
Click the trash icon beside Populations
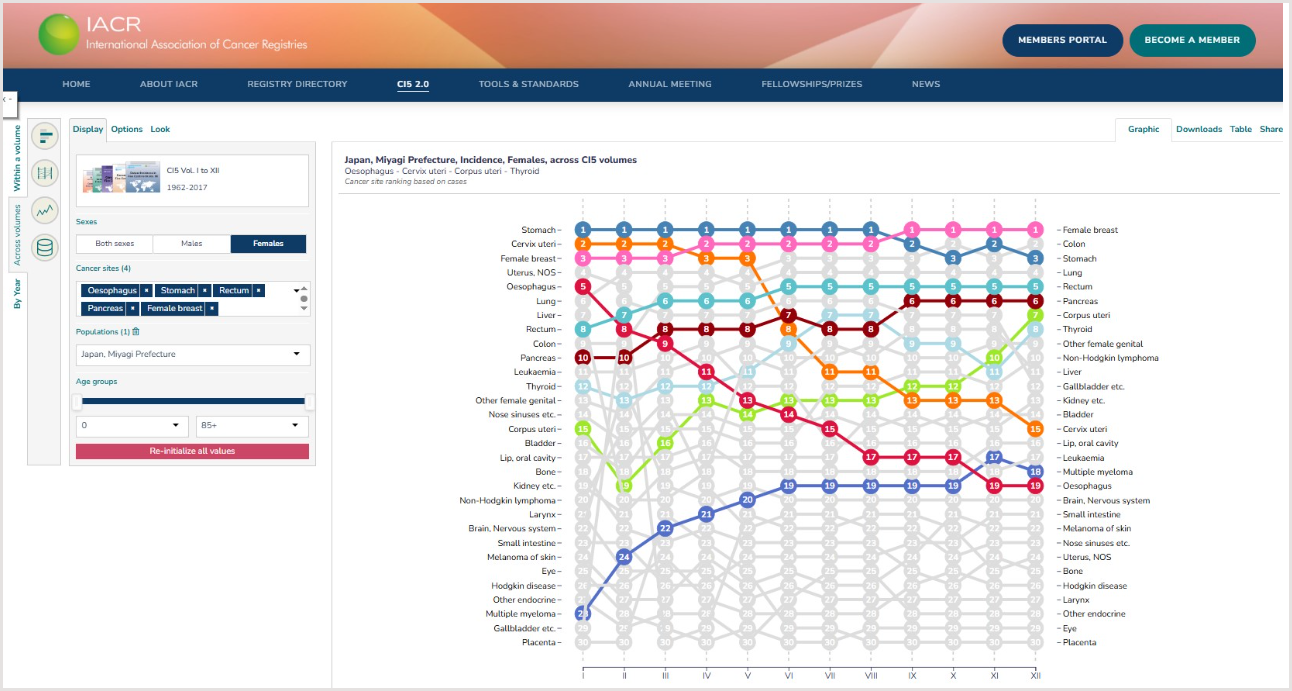[x=136, y=331]
